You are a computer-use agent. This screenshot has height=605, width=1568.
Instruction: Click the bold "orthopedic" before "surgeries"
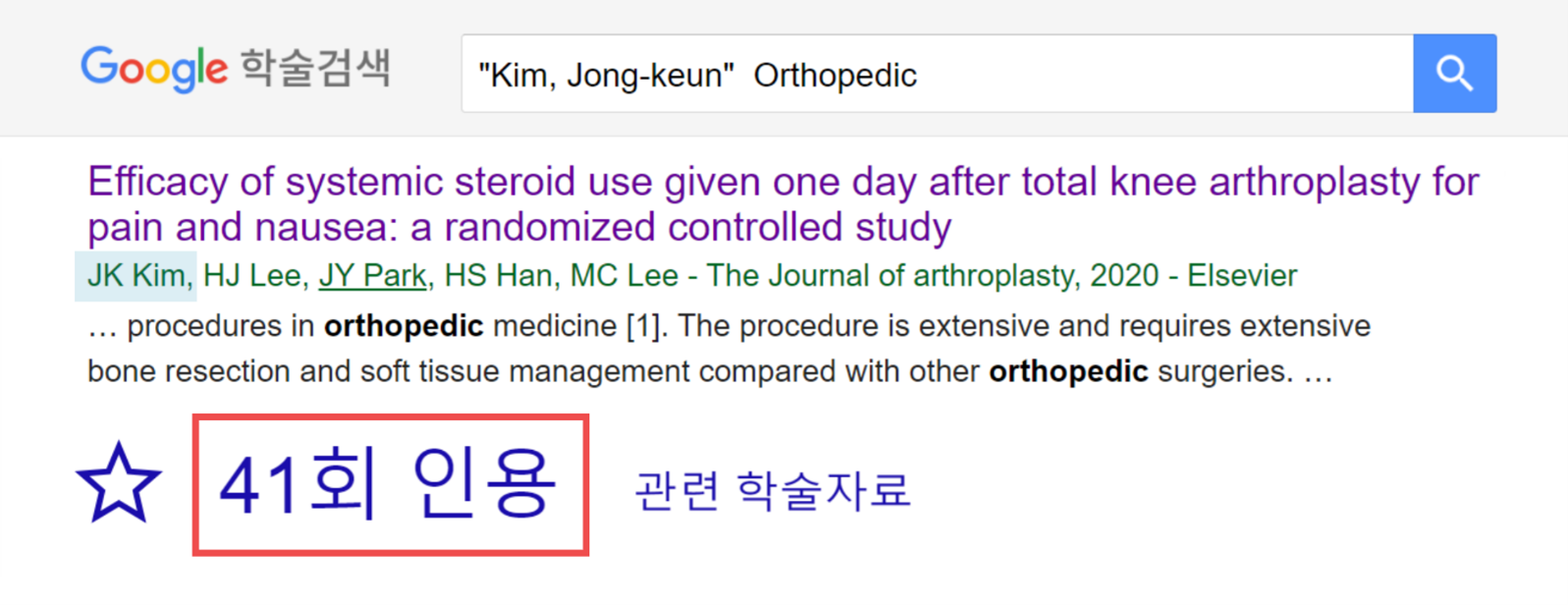point(1068,371)
